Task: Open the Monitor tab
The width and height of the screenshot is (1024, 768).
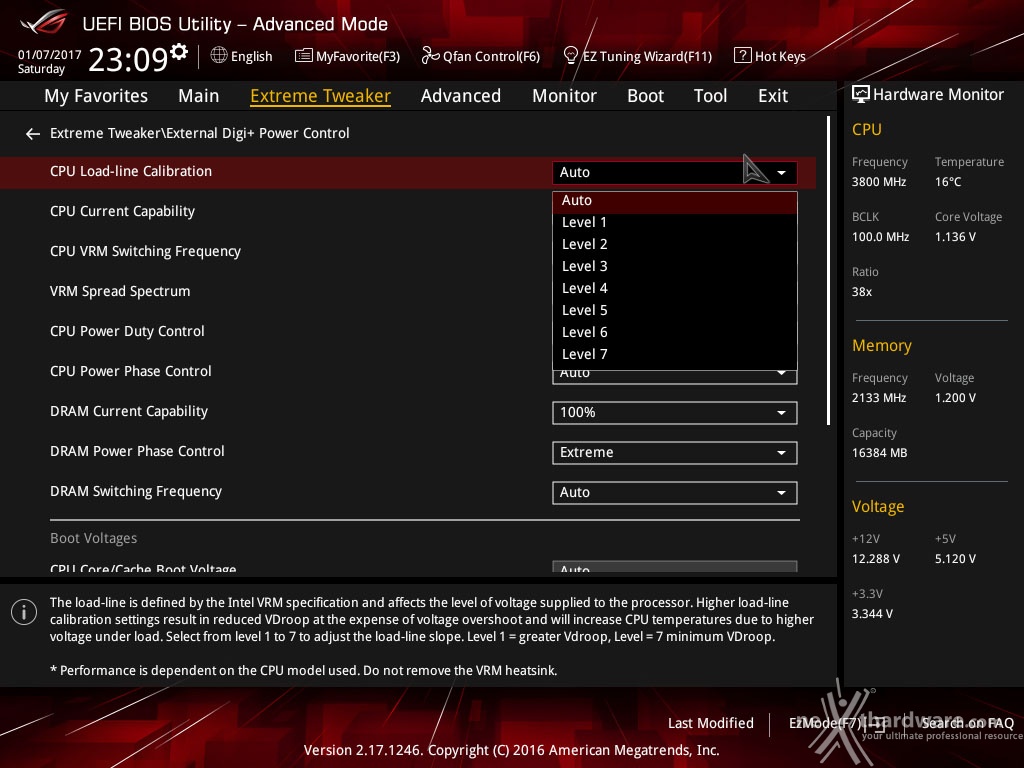Action: 564,96
